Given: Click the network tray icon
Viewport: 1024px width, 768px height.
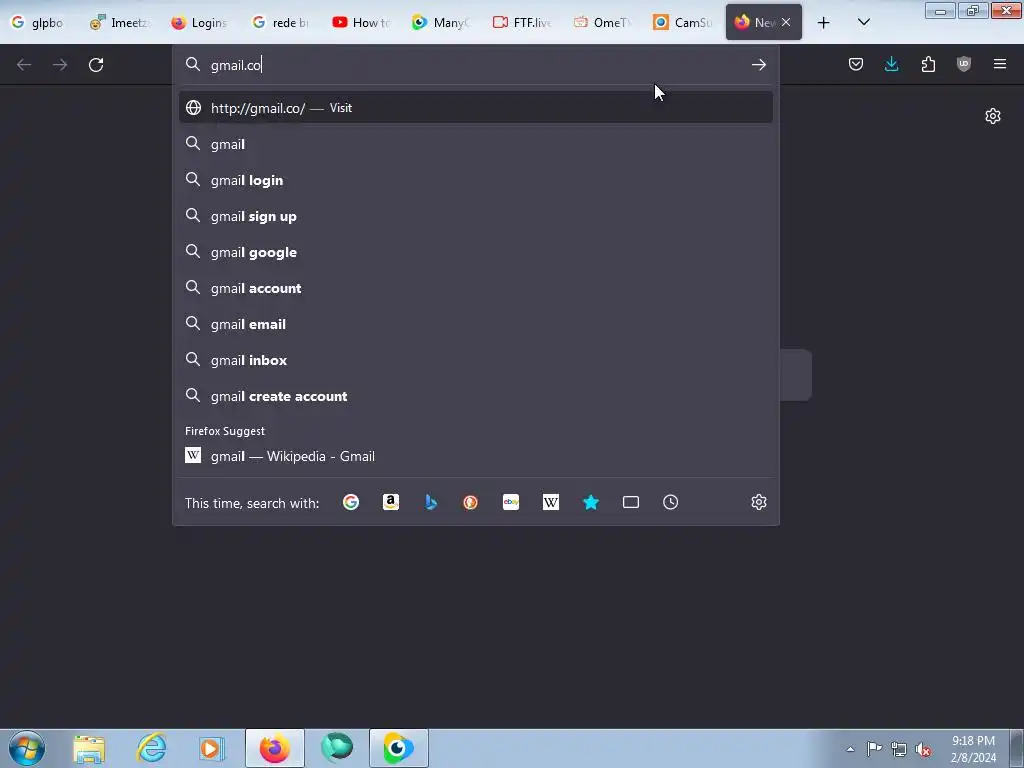Looking at the screenshot, I should 899,749.
